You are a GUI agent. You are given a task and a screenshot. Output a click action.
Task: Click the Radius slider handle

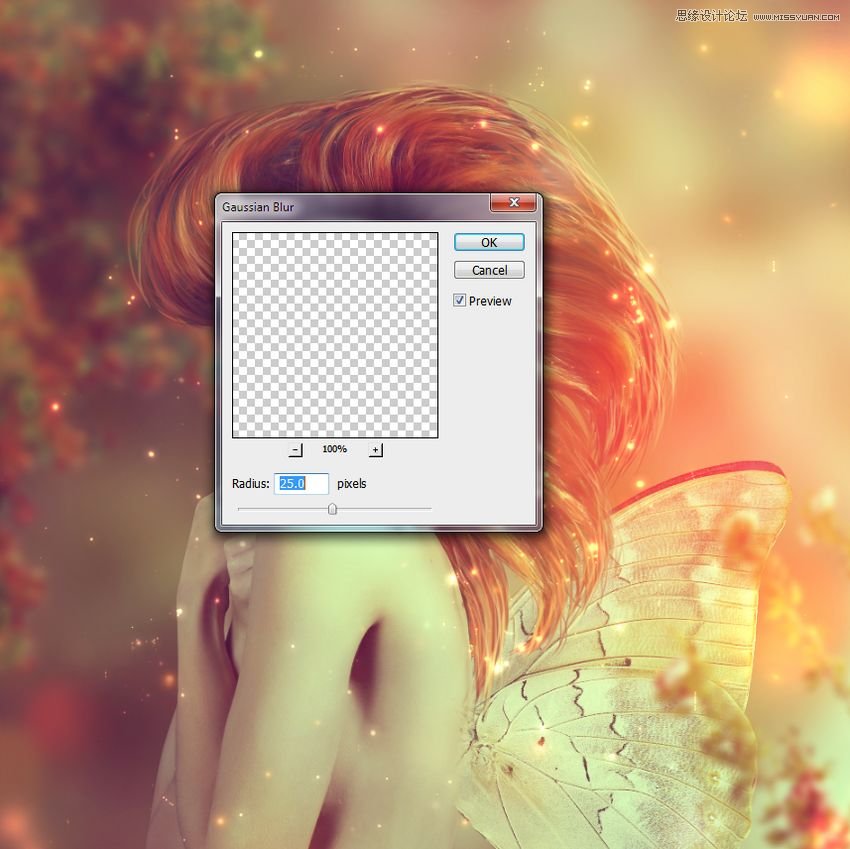[332, 509]
